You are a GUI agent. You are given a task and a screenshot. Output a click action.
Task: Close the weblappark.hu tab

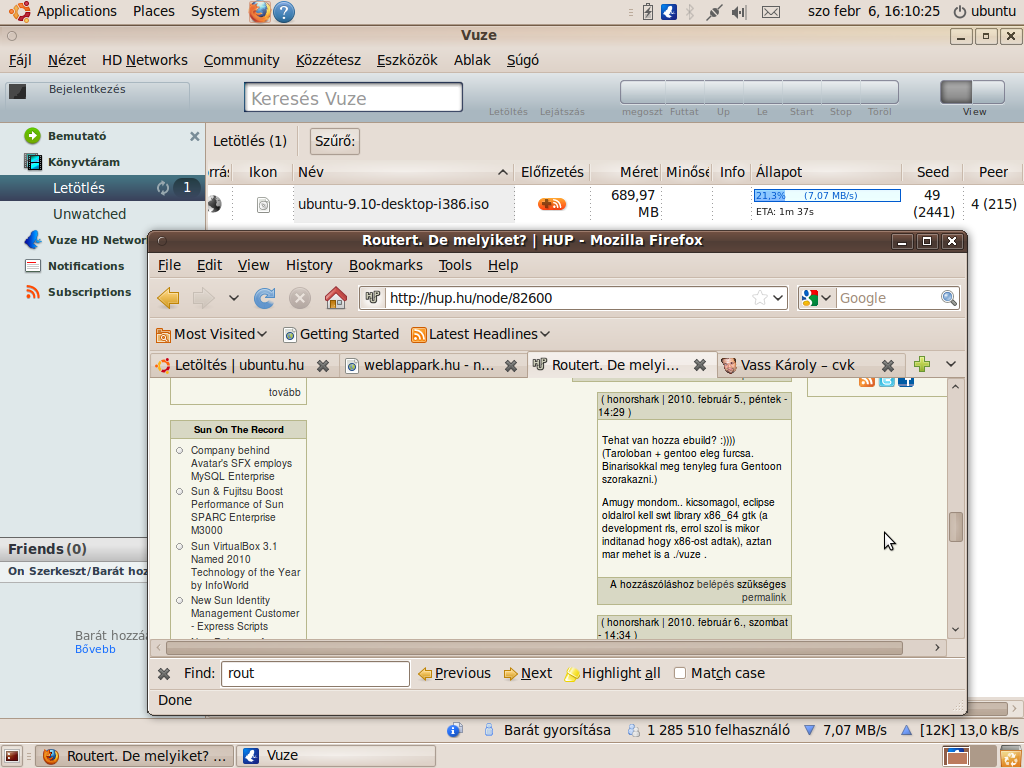511,366
